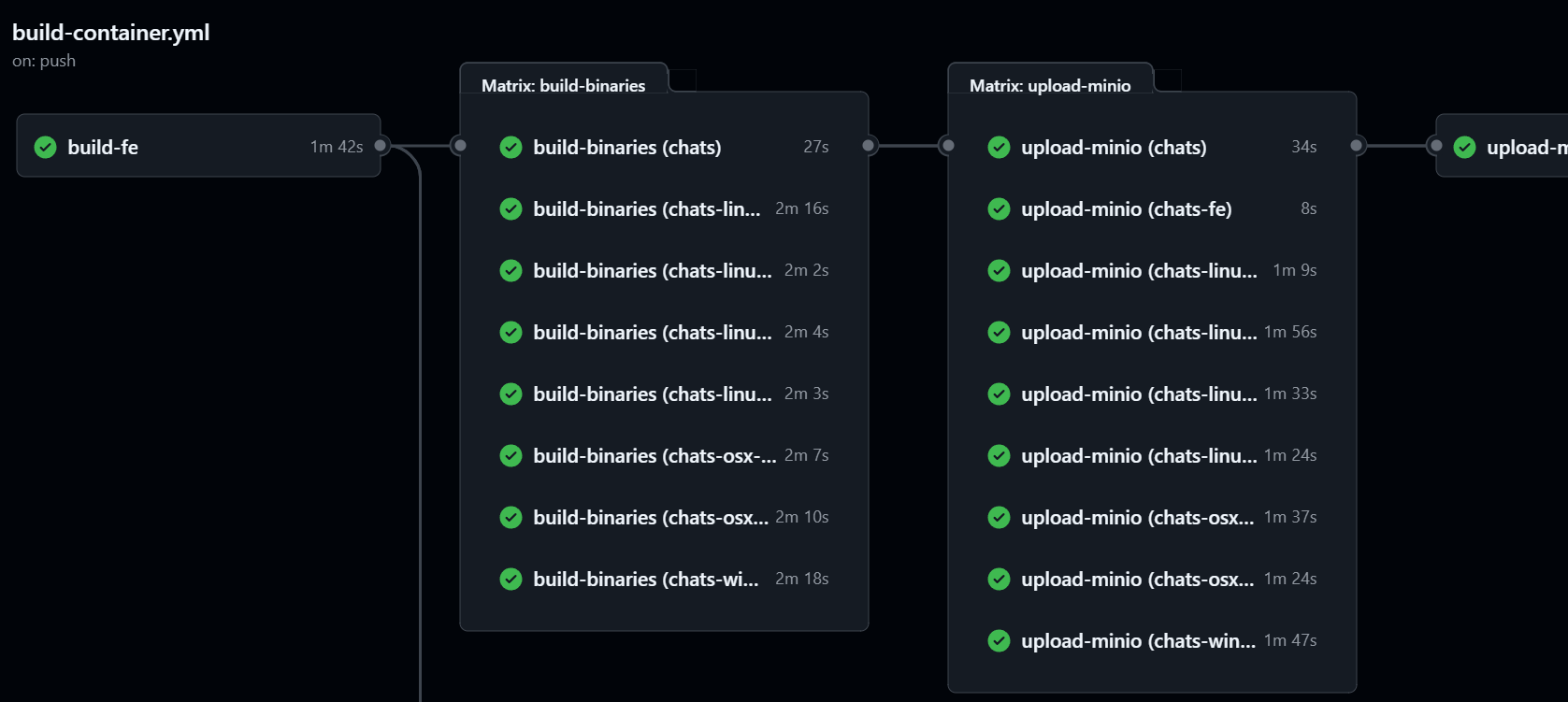This screenshot has width=1568, height=702.
Task: Click the build-container.yml workflow title
Action: 110,33
